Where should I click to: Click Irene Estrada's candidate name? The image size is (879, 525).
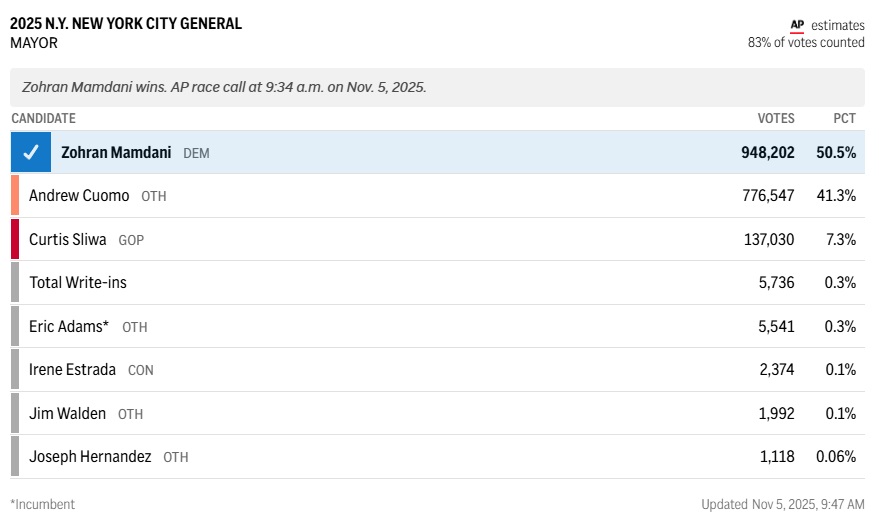[x=72, y=370]
